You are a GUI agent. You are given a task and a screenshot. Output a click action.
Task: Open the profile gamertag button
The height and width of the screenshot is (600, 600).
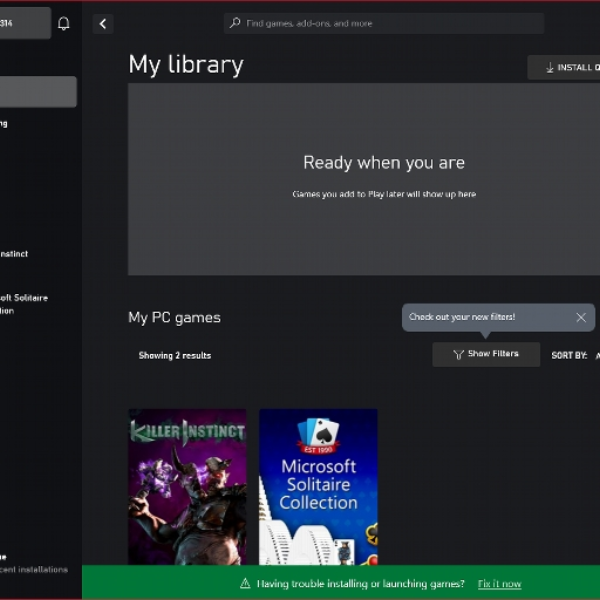[x=25, y=23]
